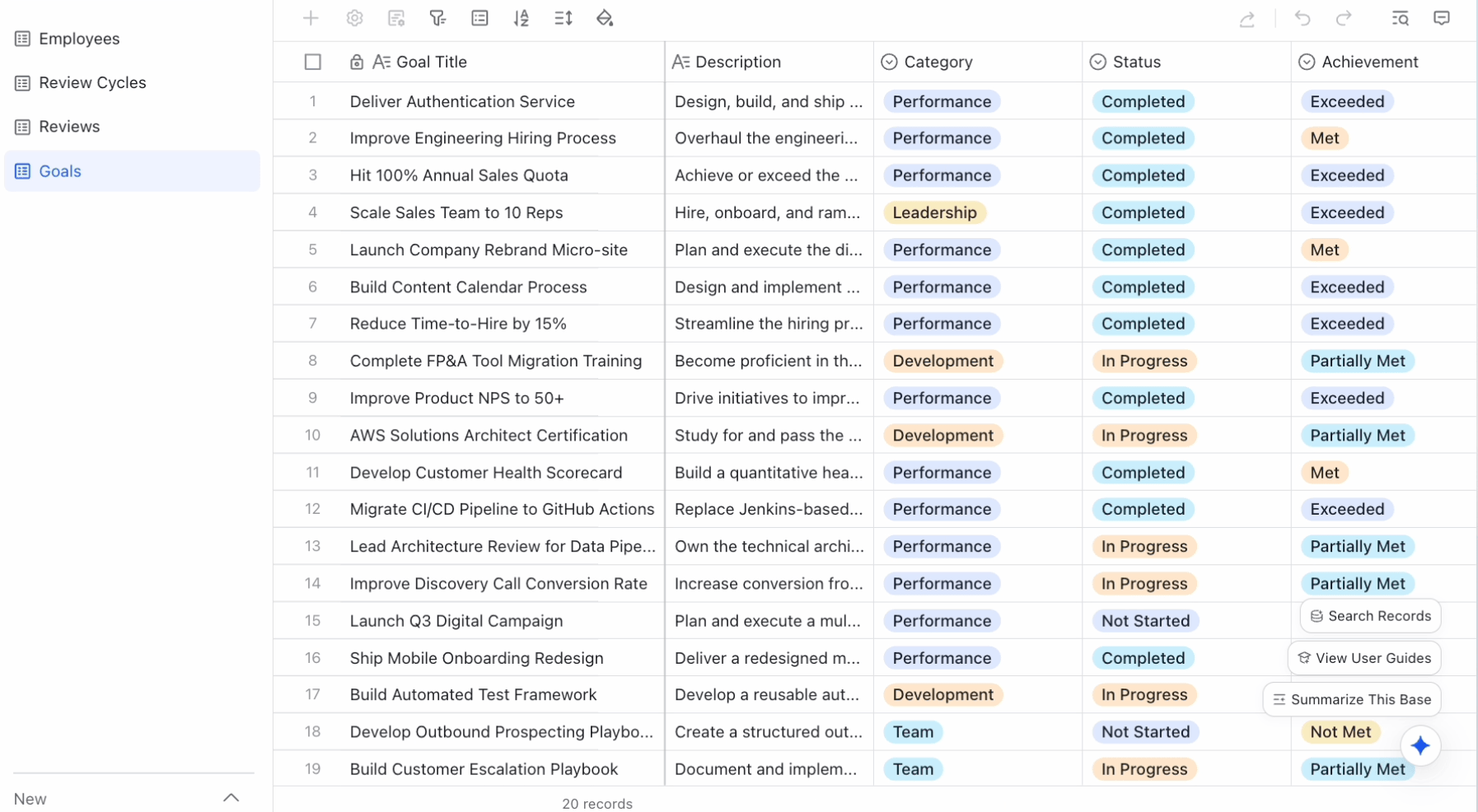Open the filter records icon

437,18
